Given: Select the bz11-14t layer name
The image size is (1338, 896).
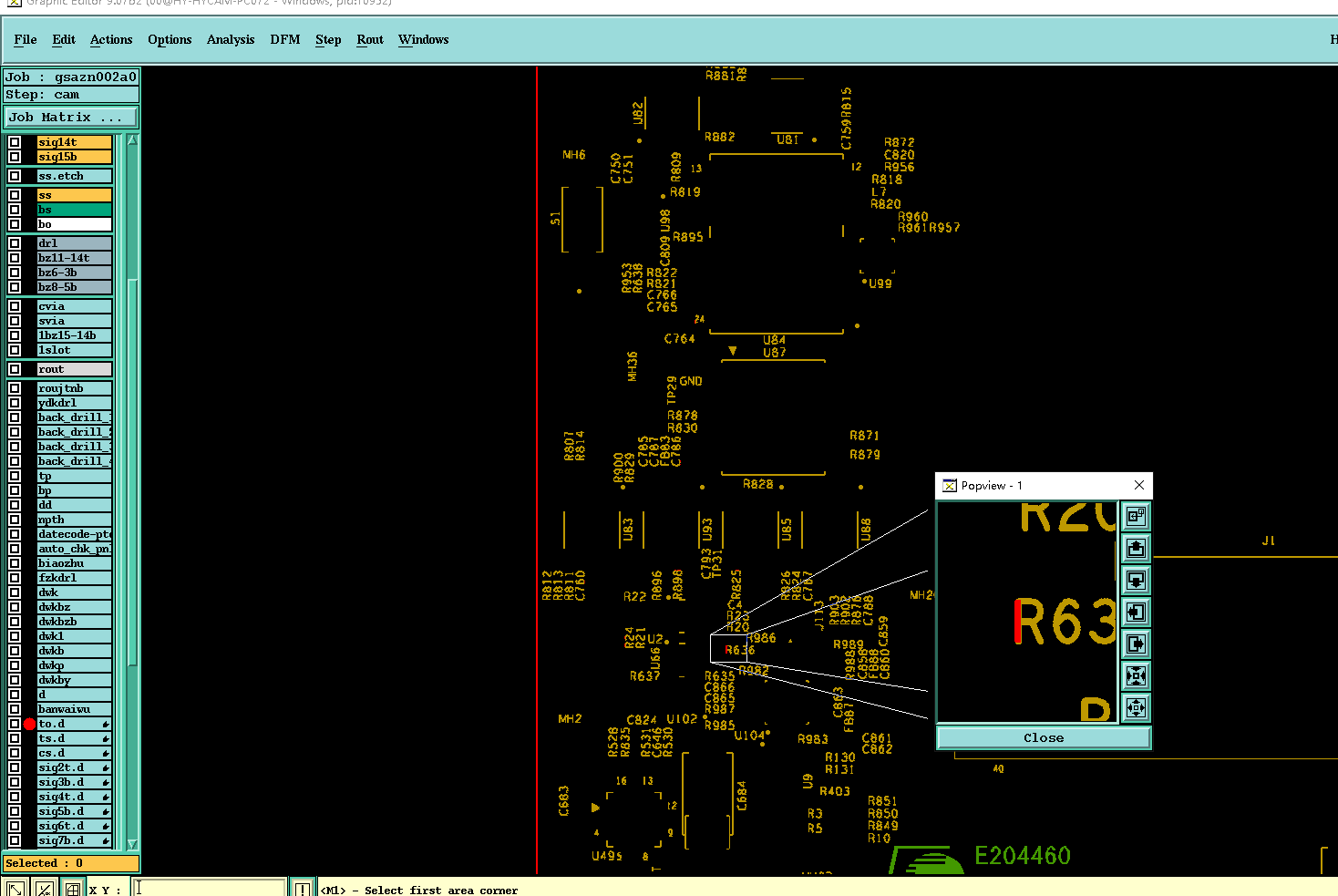Looking at the screenshot, I should (74, 258).
